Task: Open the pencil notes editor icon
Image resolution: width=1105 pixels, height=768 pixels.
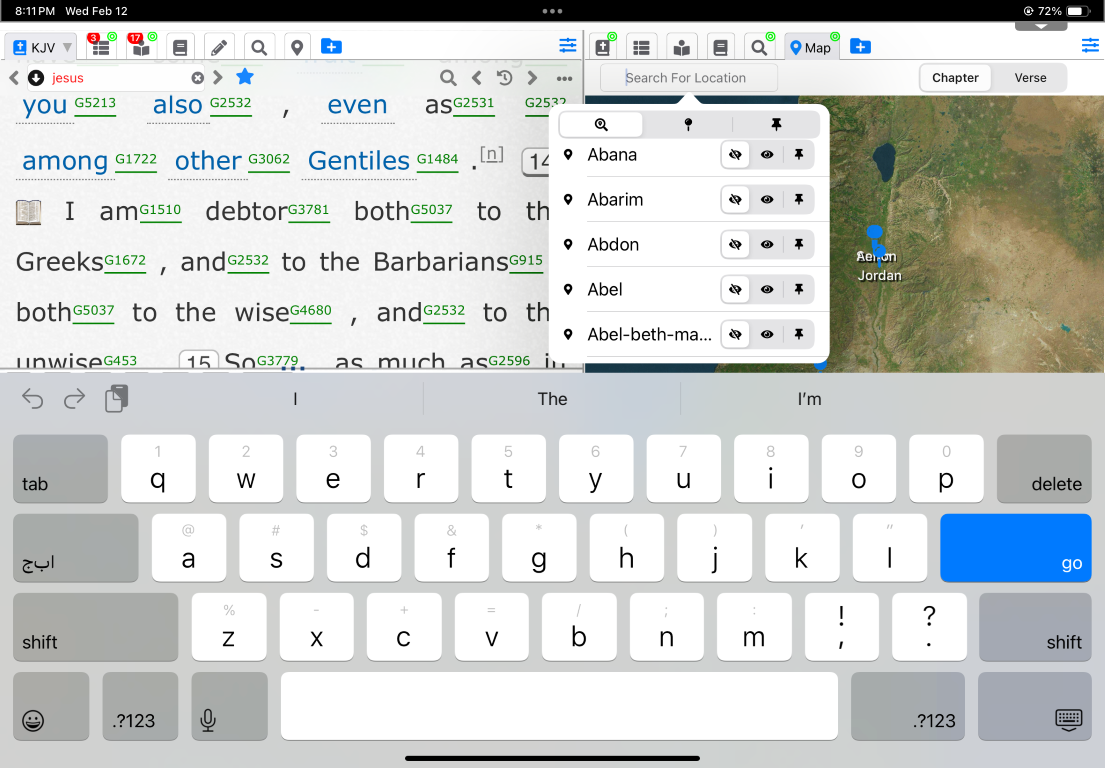Action: tap(218, 47)
